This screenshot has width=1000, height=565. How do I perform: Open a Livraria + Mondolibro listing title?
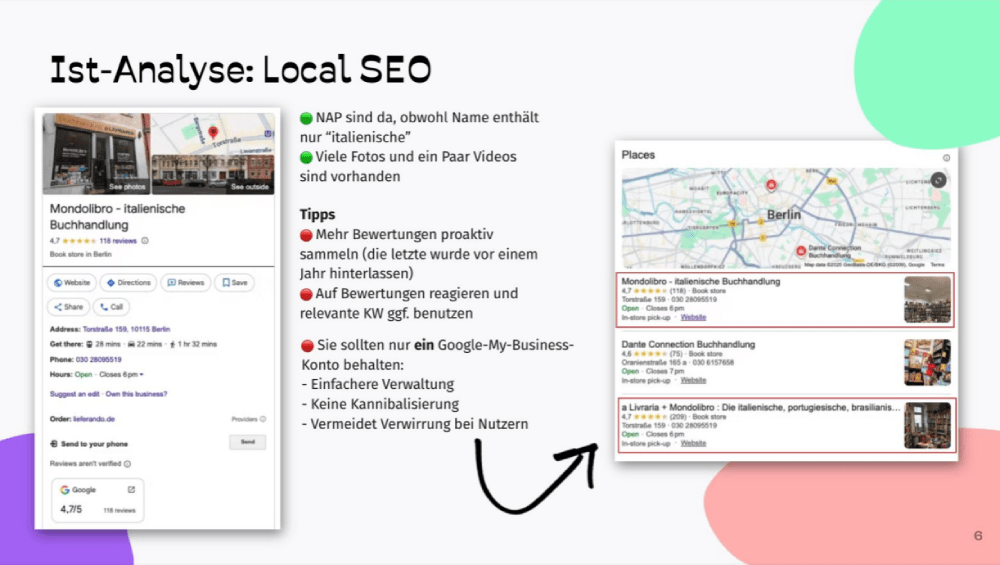[761, 407]
